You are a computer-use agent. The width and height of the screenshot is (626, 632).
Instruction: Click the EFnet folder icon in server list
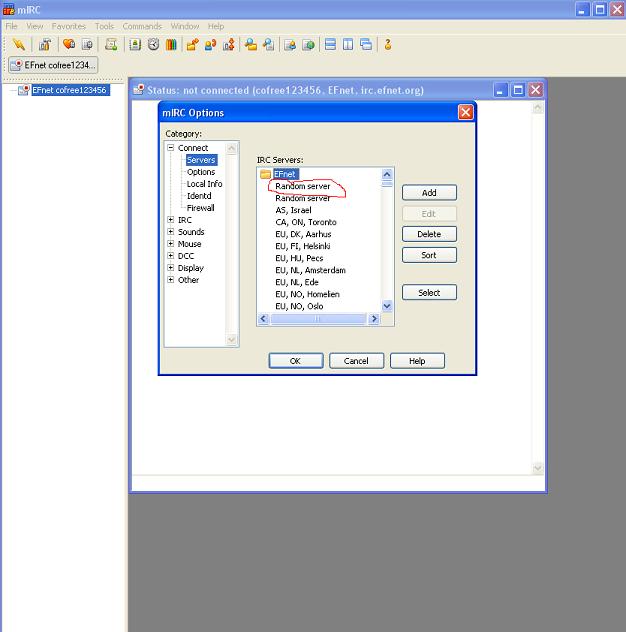(x=265, y=174)
